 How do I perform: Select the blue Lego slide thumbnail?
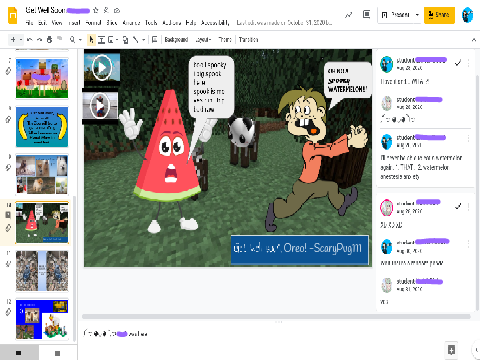[42, 319]
